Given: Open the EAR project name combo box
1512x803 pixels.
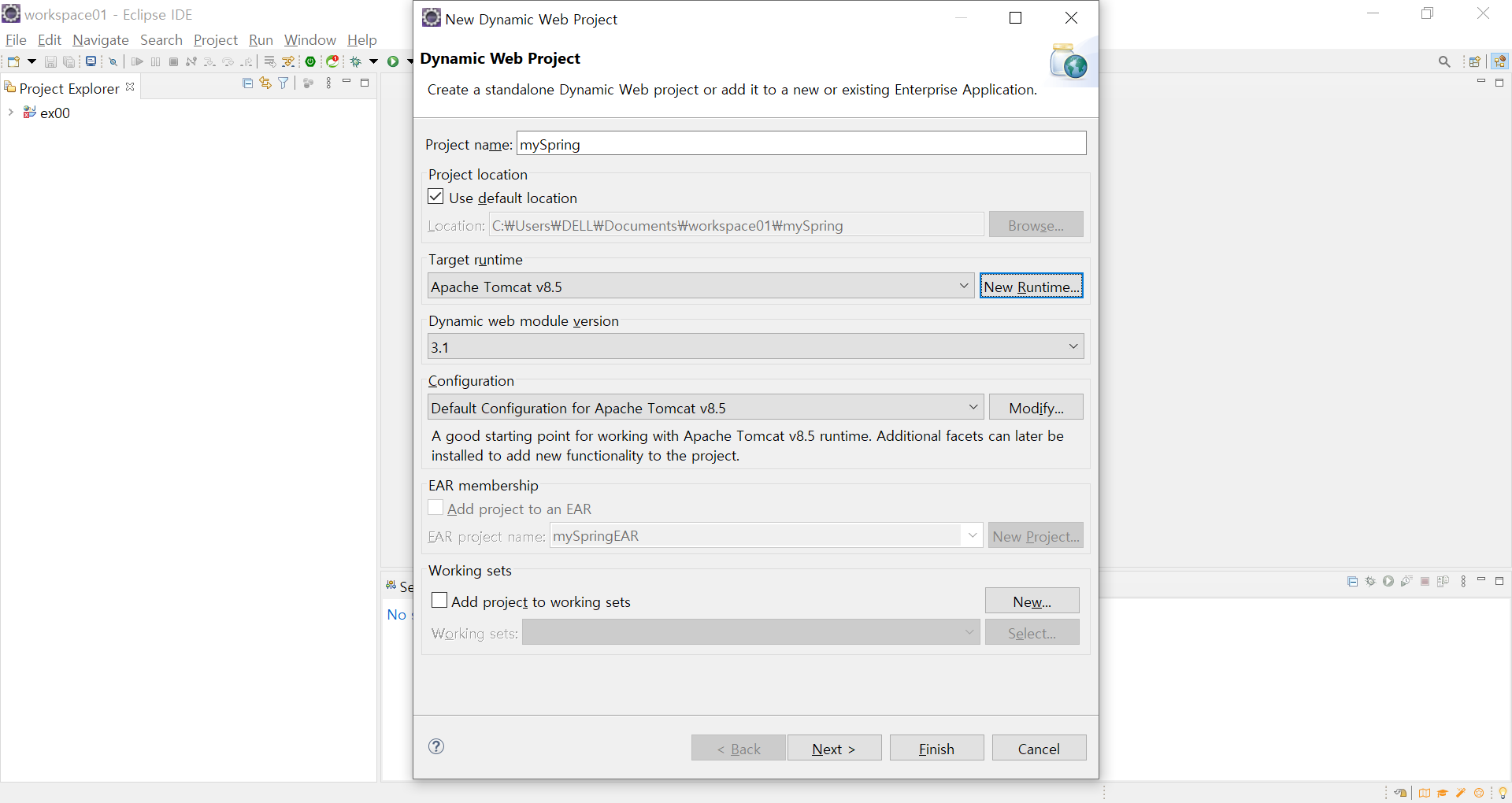Looking at the screenshot, I should click(x=766, y=535).
